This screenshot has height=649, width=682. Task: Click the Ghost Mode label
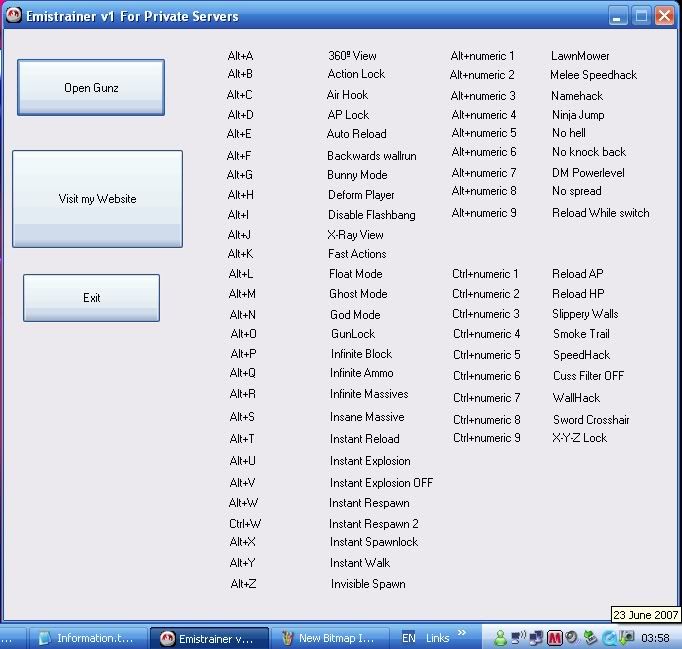(x=358, y=294)
